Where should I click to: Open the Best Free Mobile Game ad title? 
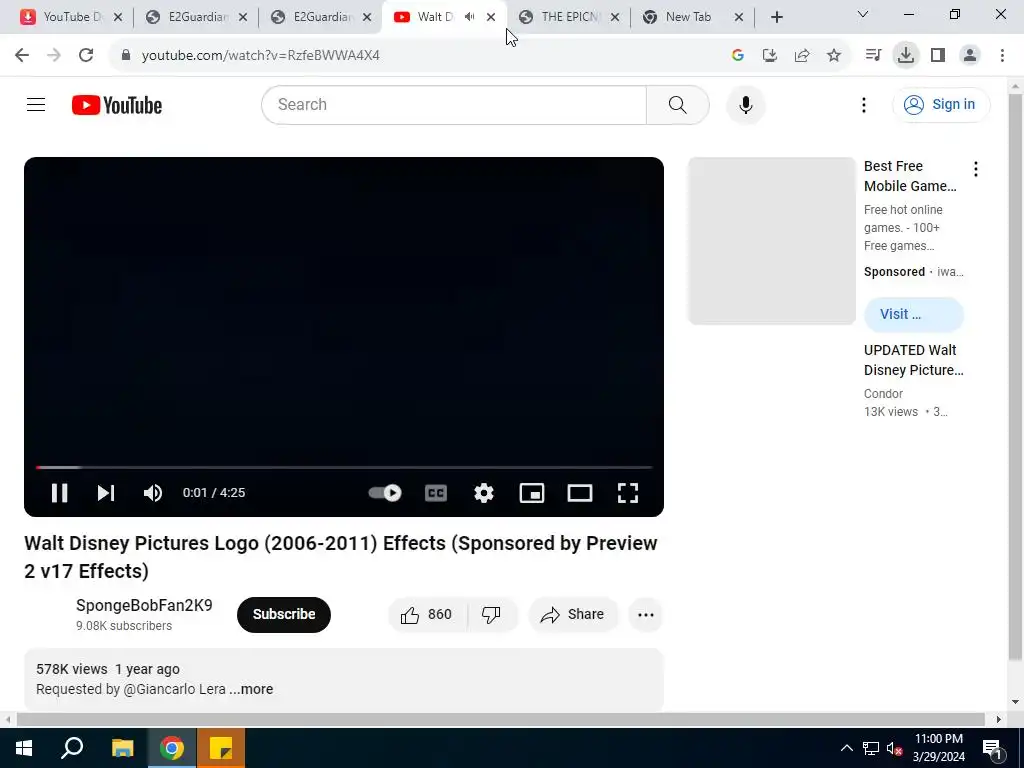pos(910,176)
